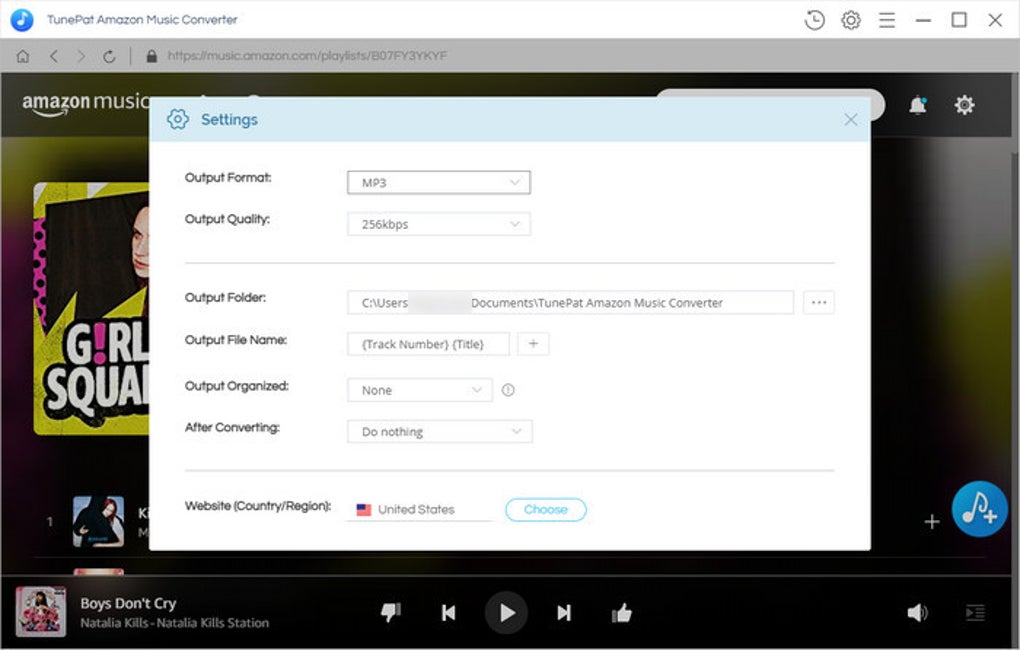
Task: Open the conversion history clock icon
Action: tap(813, 19)
